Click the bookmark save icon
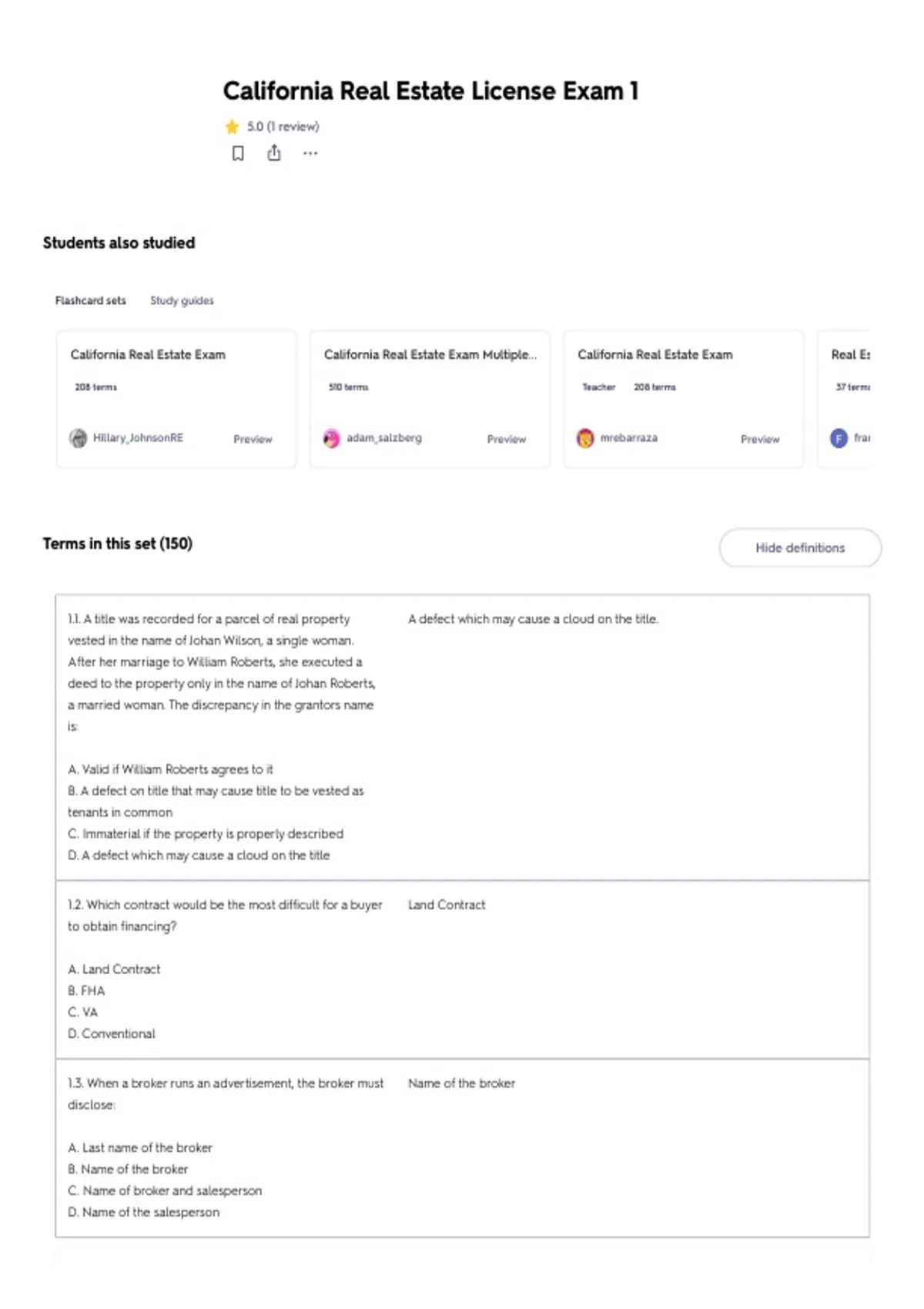This screenshot has width=924, height=1309. tap(238, 153)
